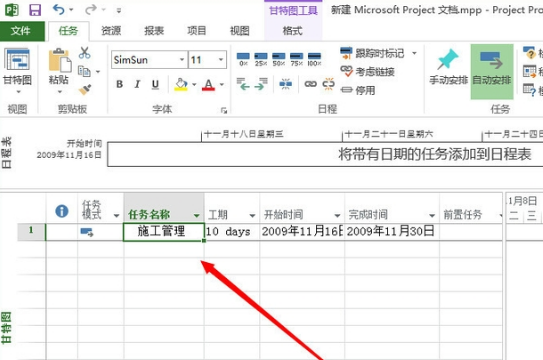
Task: Toggle Bold formatting
Action: click(x=119, y=84)
